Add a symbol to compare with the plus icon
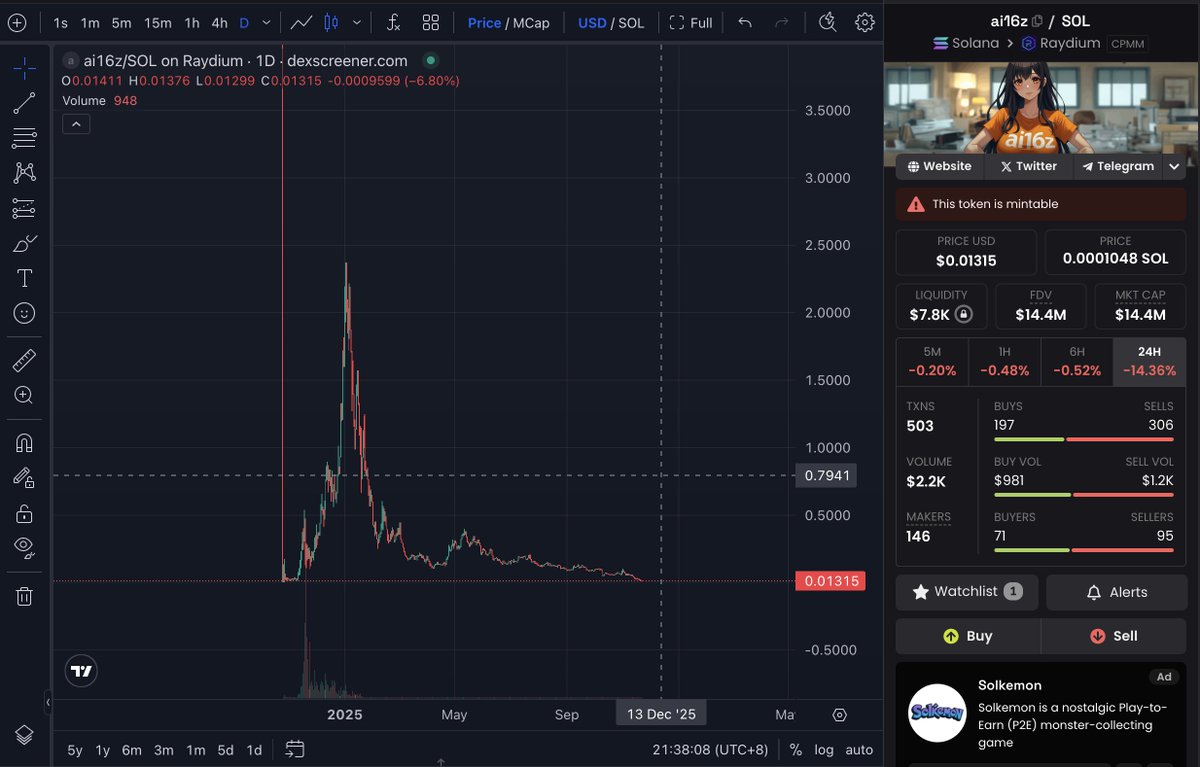 tap(16, 22)
